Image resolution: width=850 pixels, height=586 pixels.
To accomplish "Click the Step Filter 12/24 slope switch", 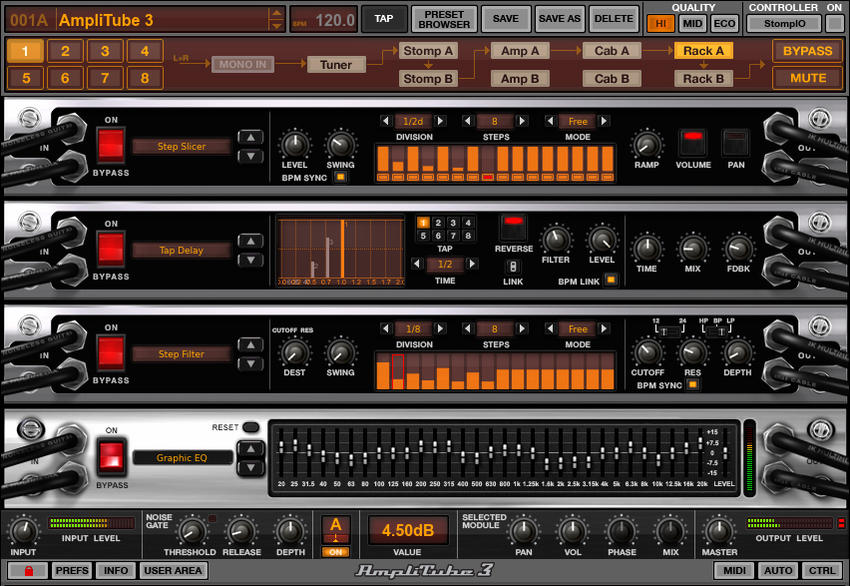I will [668, 331].
